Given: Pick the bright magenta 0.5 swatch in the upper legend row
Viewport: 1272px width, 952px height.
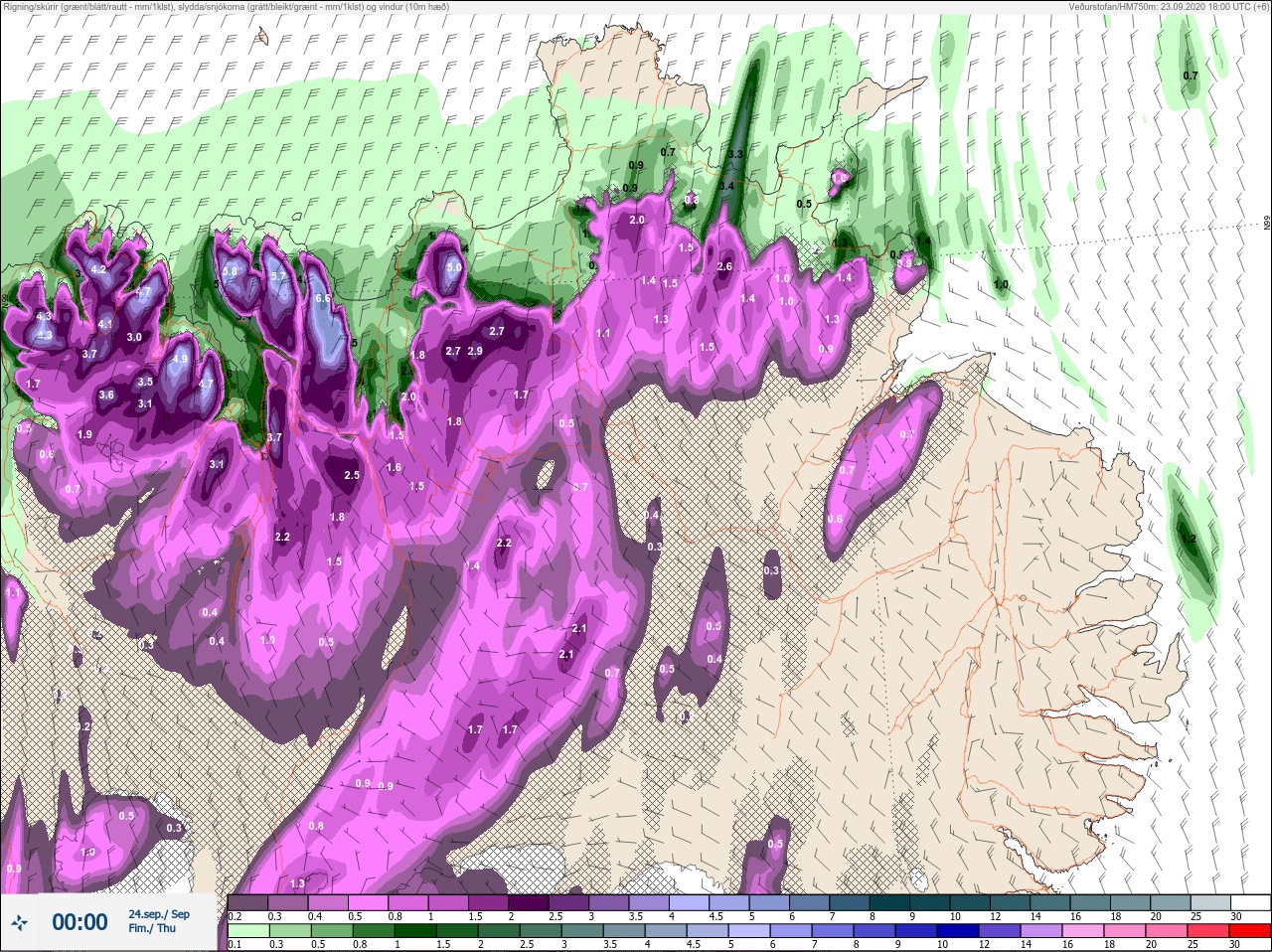Looking at the screenshot, I should pos(369,903).
